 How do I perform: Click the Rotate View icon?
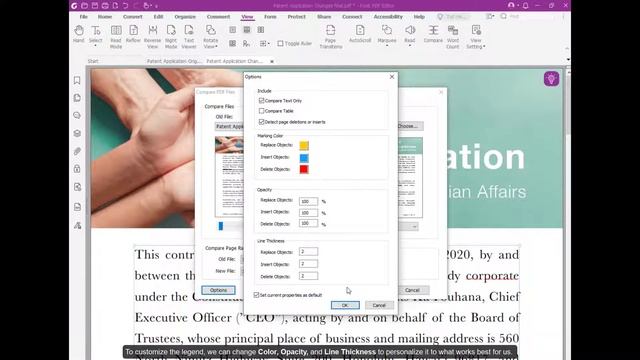pos(211,30)
